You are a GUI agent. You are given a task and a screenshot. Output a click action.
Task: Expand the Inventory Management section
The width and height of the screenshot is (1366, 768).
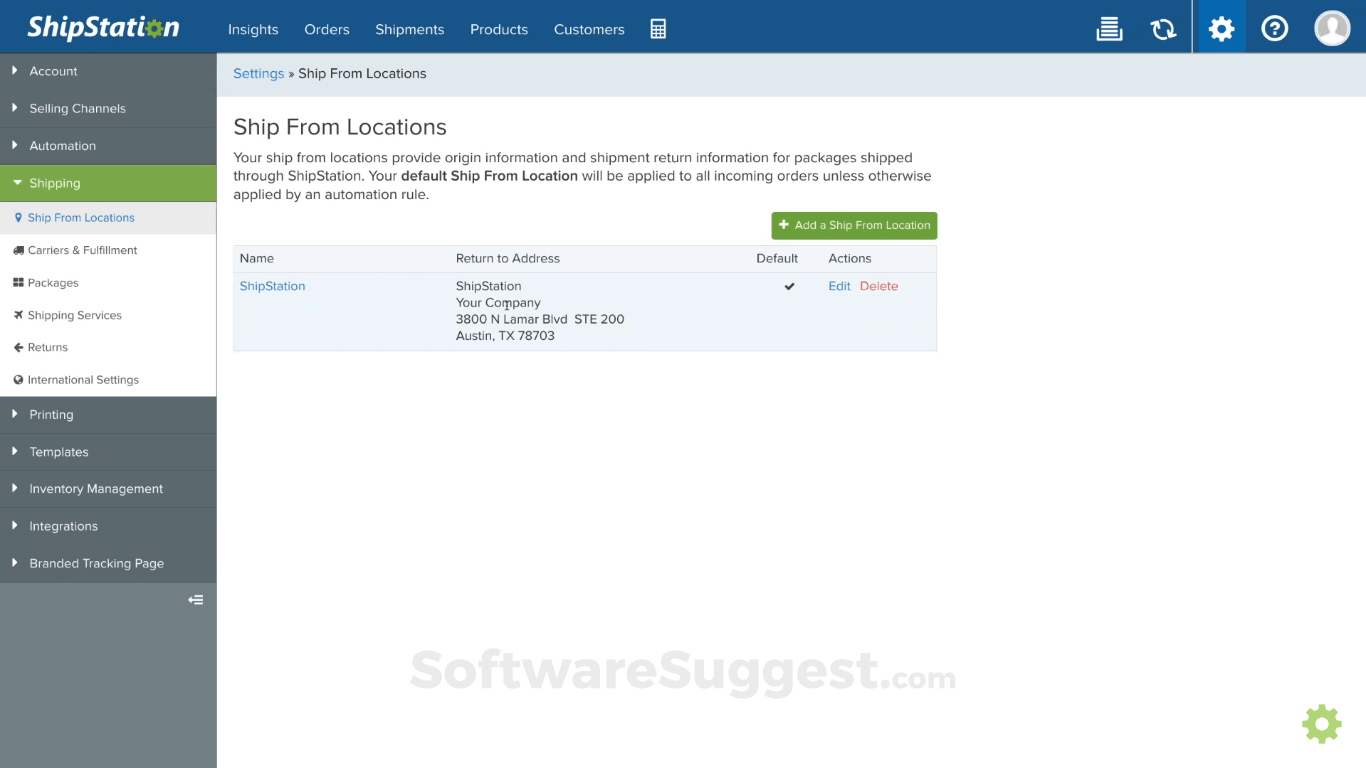pyautogui.click(x=96, y=489)
